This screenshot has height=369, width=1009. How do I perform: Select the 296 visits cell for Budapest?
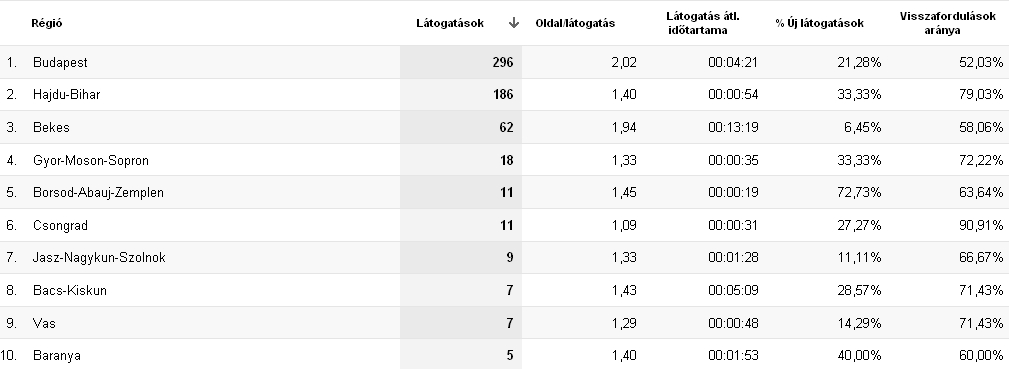[461, 62]
